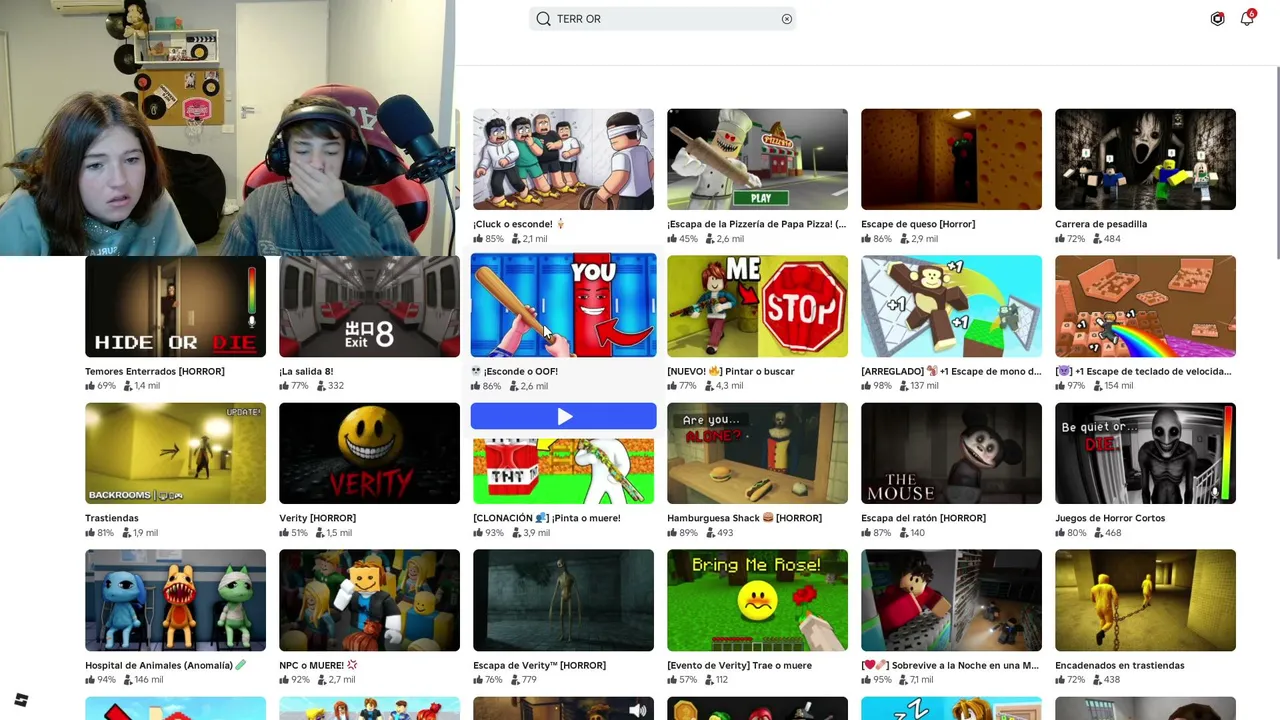The width and height of the screenshot is (1280, 720).
Task: Click the '[CLONACIÓN] ¡Pinta o muere!' title
Action: coord(547,518)
